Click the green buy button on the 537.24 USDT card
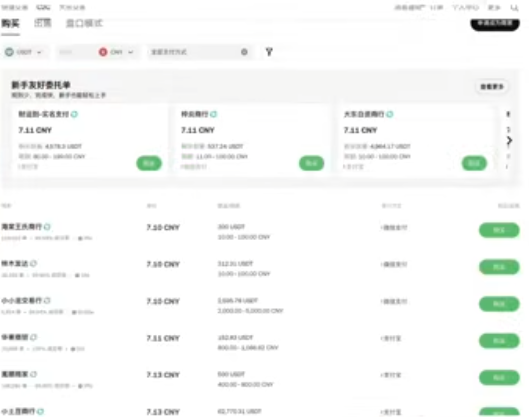 click(x=311, y=163)
